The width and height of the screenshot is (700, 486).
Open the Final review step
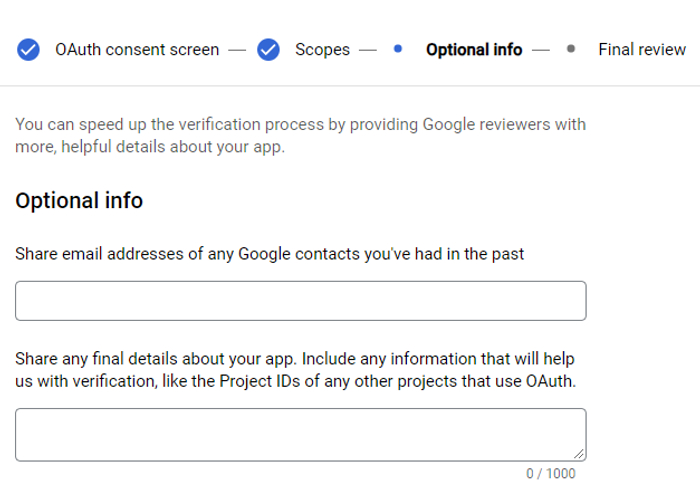(642, 50)
